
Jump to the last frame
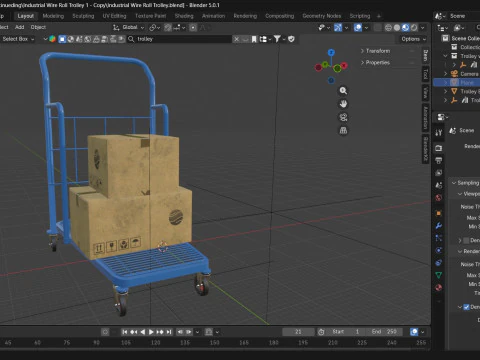(x=169, y=332)
